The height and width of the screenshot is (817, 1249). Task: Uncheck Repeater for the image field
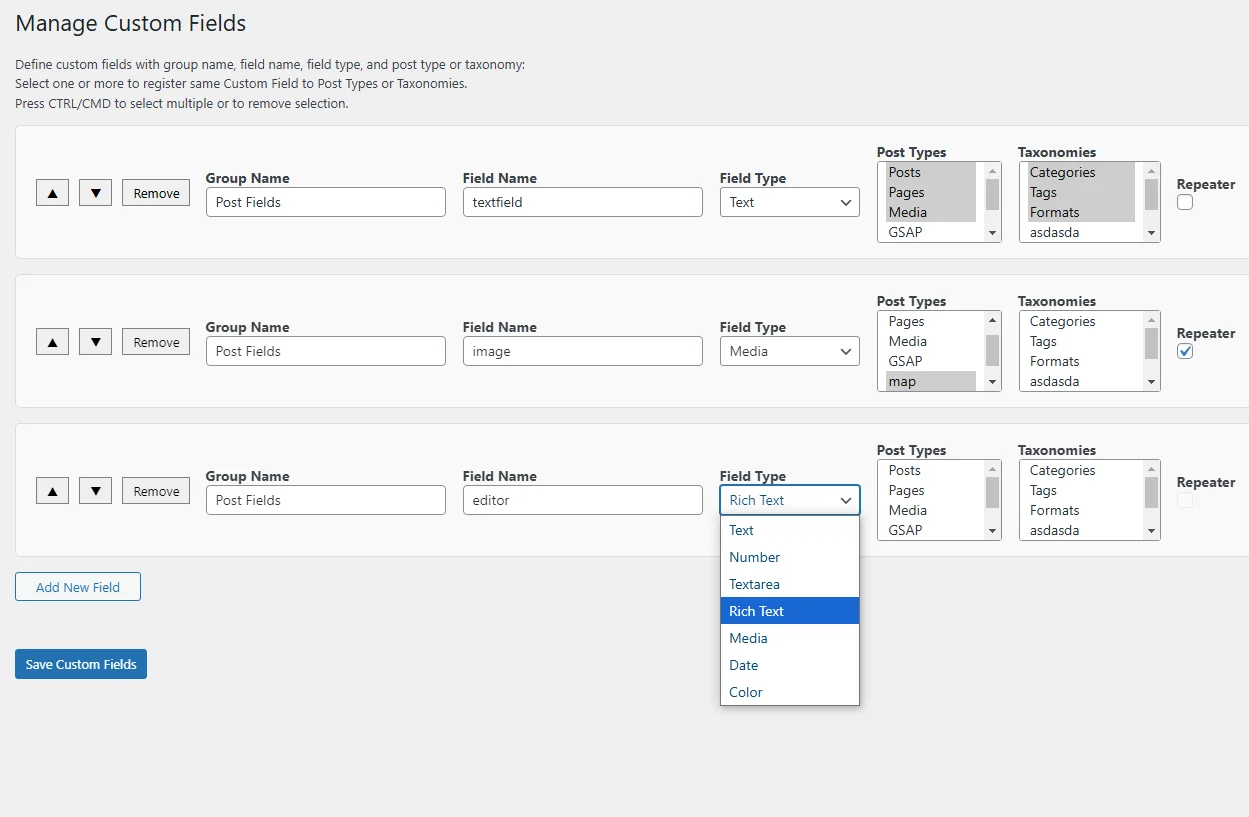click(x=1185, y=351)
